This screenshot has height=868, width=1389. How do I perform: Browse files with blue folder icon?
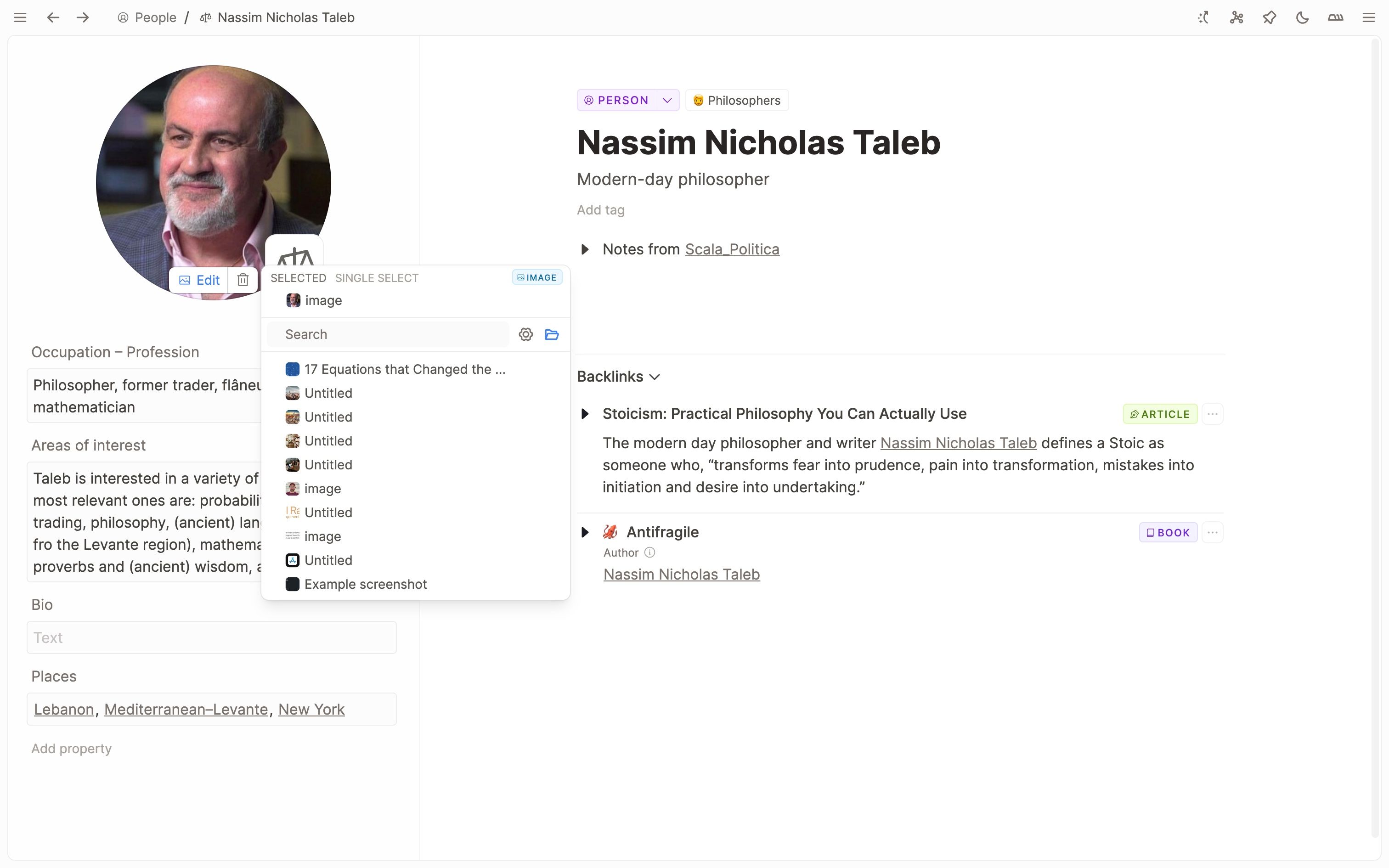click(x=552, y=334)
